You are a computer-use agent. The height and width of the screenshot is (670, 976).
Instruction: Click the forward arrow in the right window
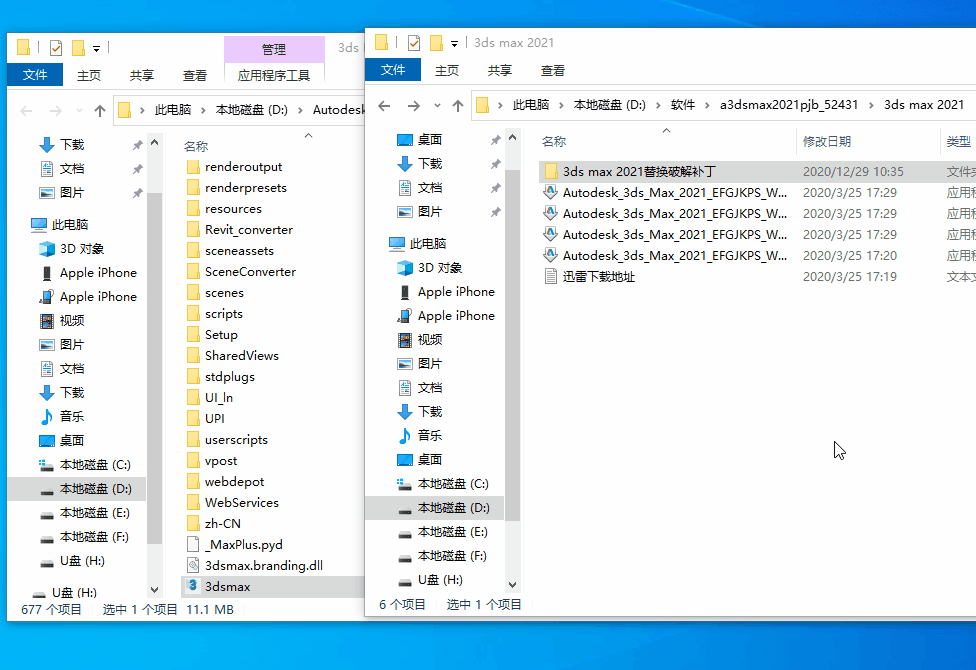[413, 105]
